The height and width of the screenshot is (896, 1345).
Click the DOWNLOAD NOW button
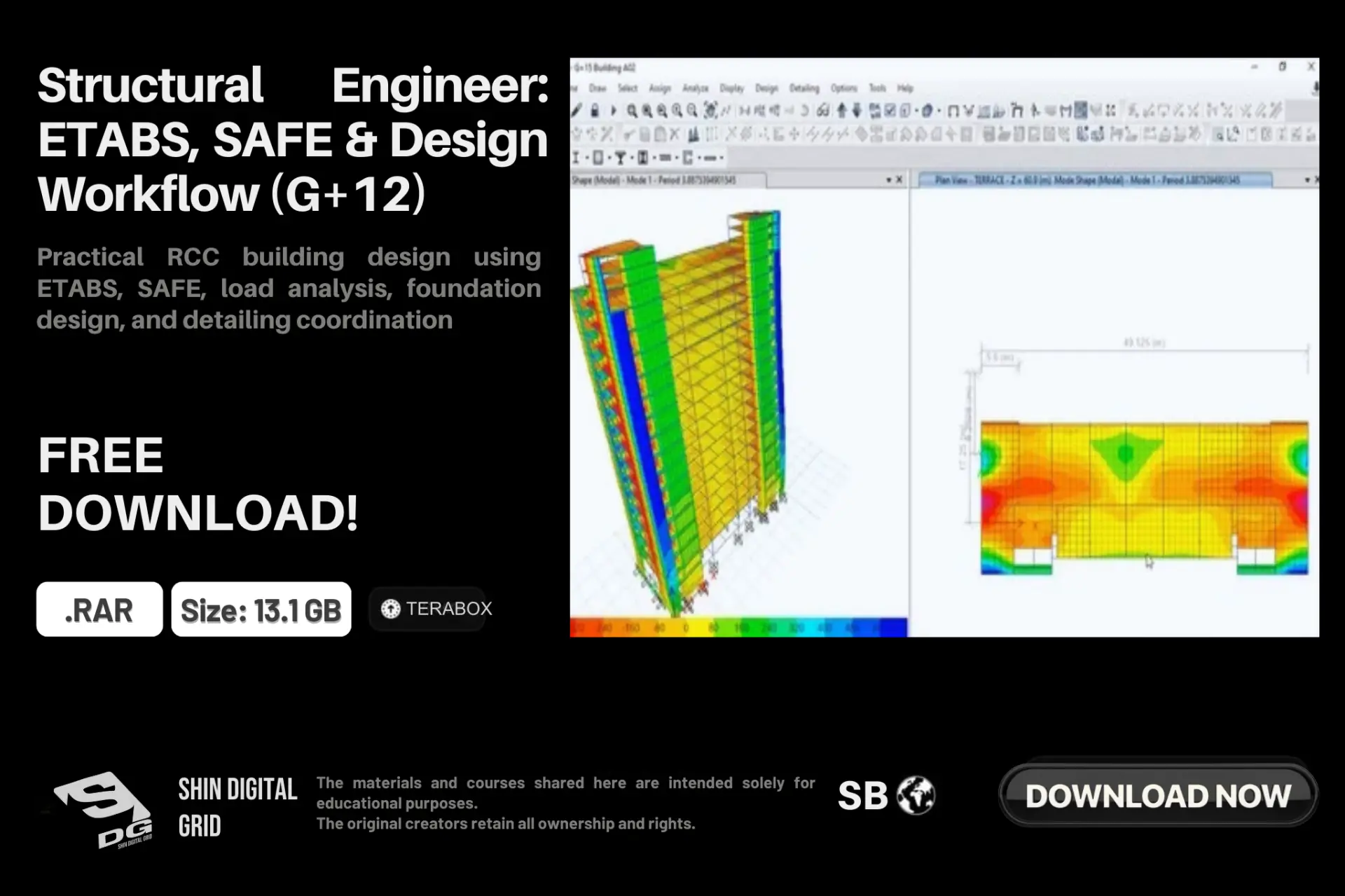coord(1158,796)
